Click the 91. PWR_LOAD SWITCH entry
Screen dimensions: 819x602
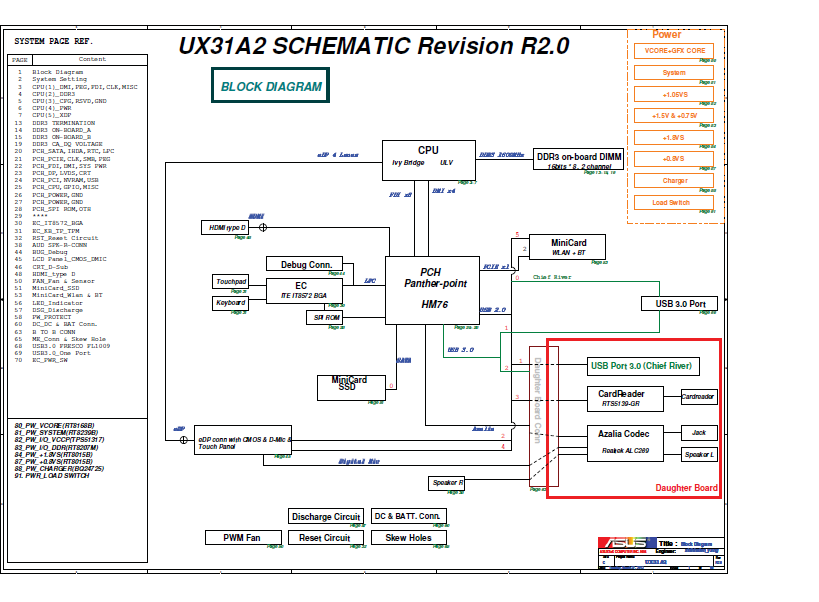coord(52,476)
